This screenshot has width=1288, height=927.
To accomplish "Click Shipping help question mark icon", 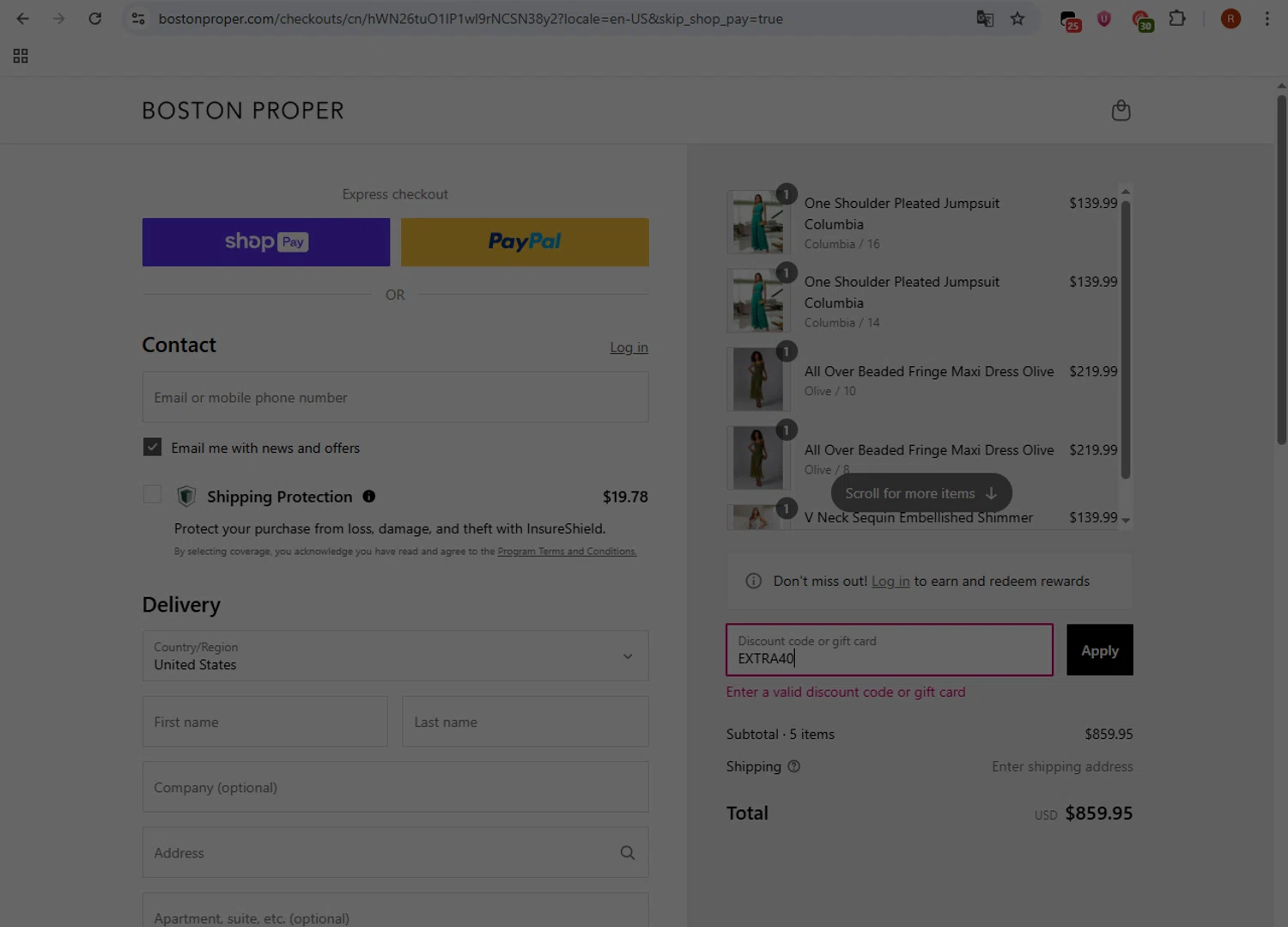I will pyautogui.click(x=793, y=766).
